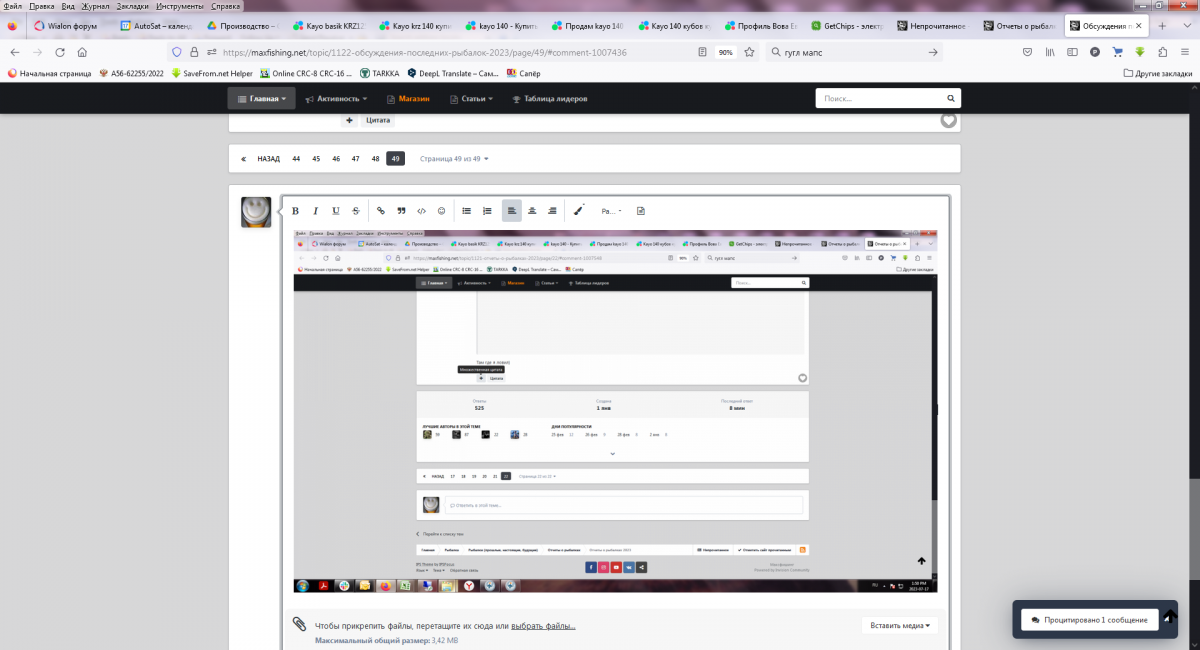
Task: Insert code block using code icon
Action: [421, 211]
